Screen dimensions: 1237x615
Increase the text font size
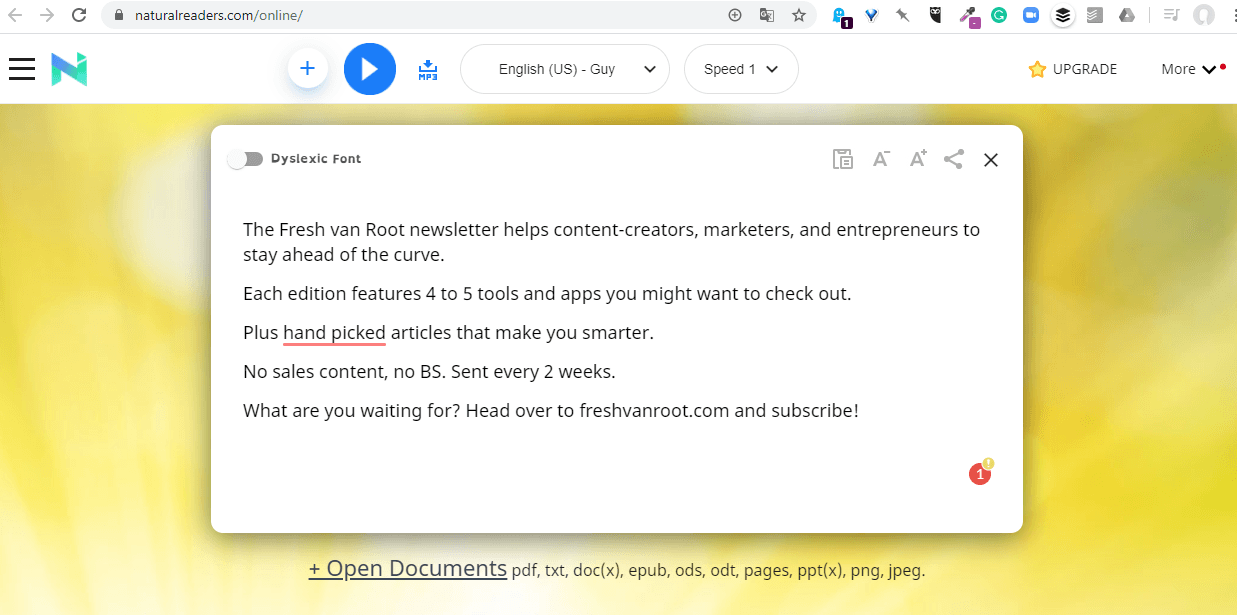917,159
